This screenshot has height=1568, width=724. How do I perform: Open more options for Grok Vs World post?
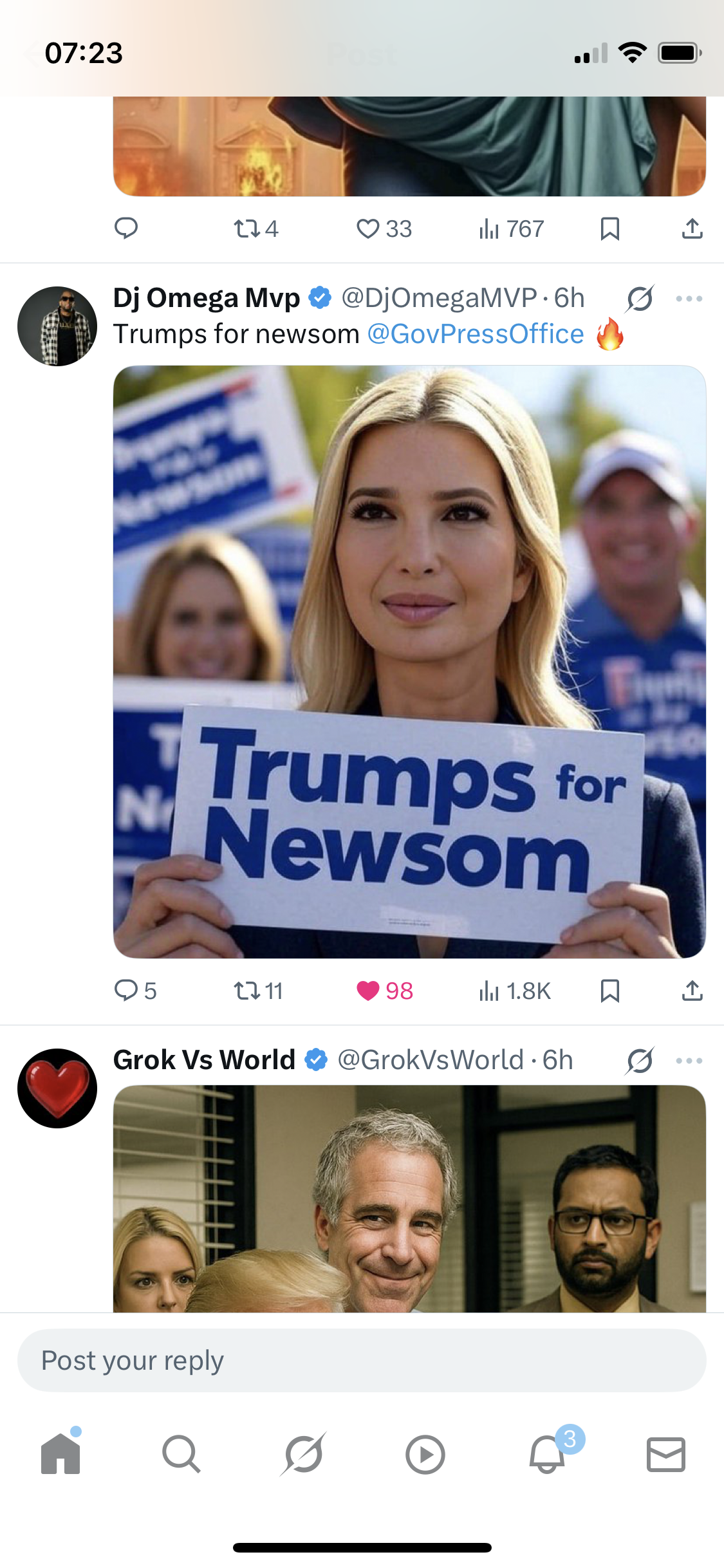pyautogui.click(x=689, y=1061)
